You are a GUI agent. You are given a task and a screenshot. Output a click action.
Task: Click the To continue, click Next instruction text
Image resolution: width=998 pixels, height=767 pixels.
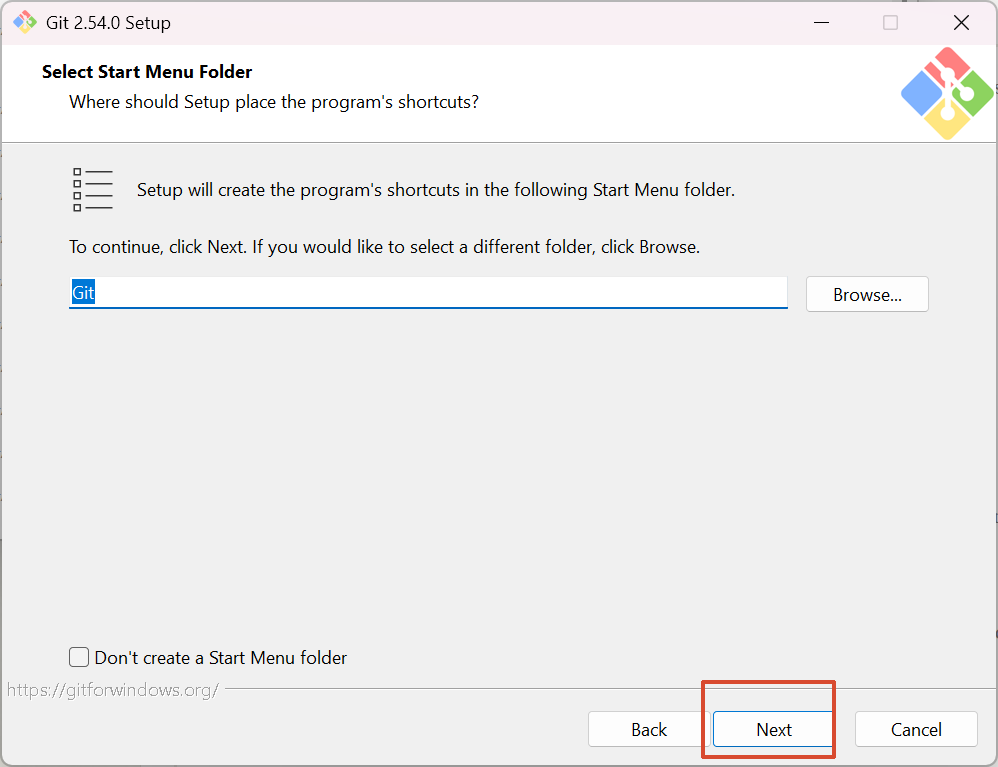coord(384,246)
